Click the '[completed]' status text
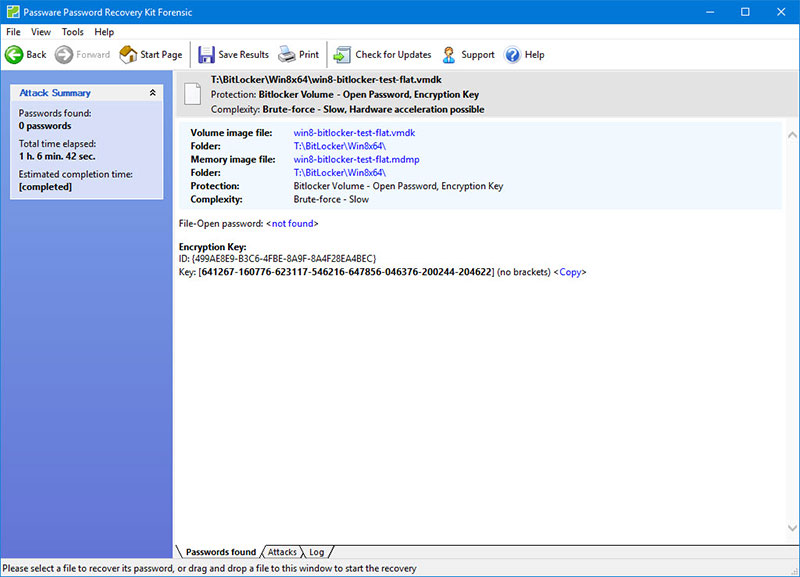 [x=45, y=187]
